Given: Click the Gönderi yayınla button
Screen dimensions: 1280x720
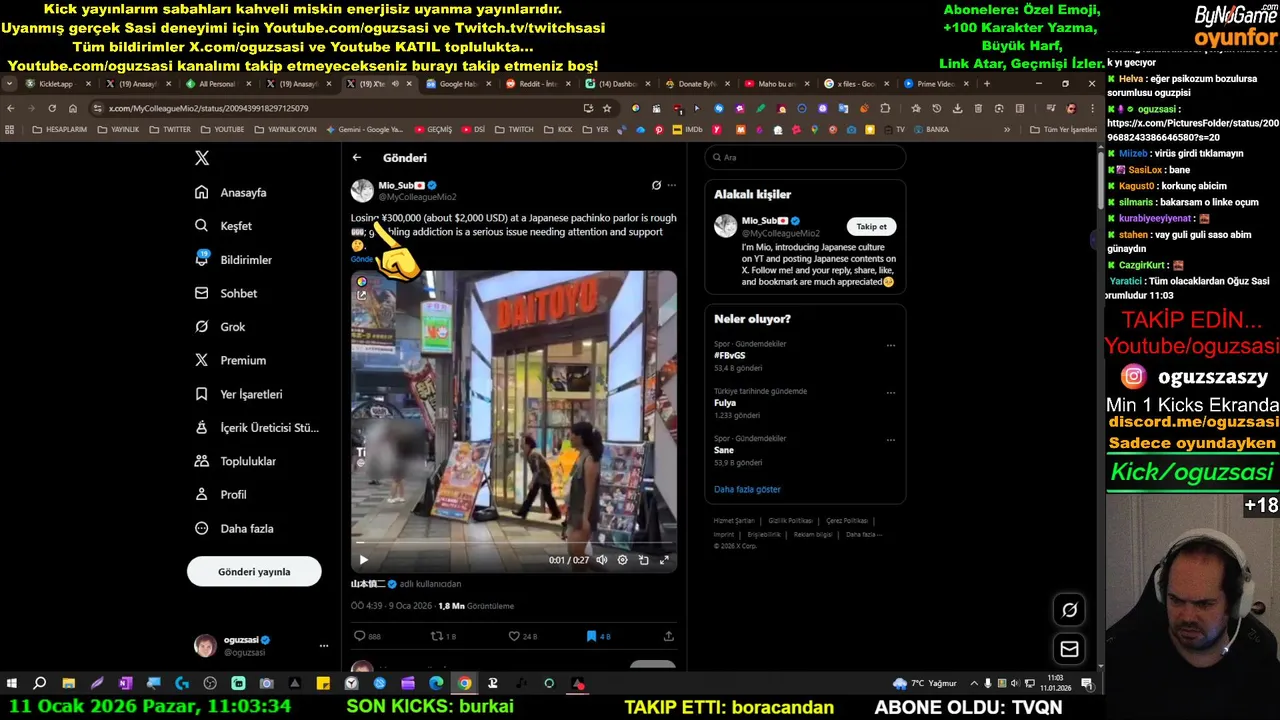Looking at the screenshot, I should click(x=254, y=572).
